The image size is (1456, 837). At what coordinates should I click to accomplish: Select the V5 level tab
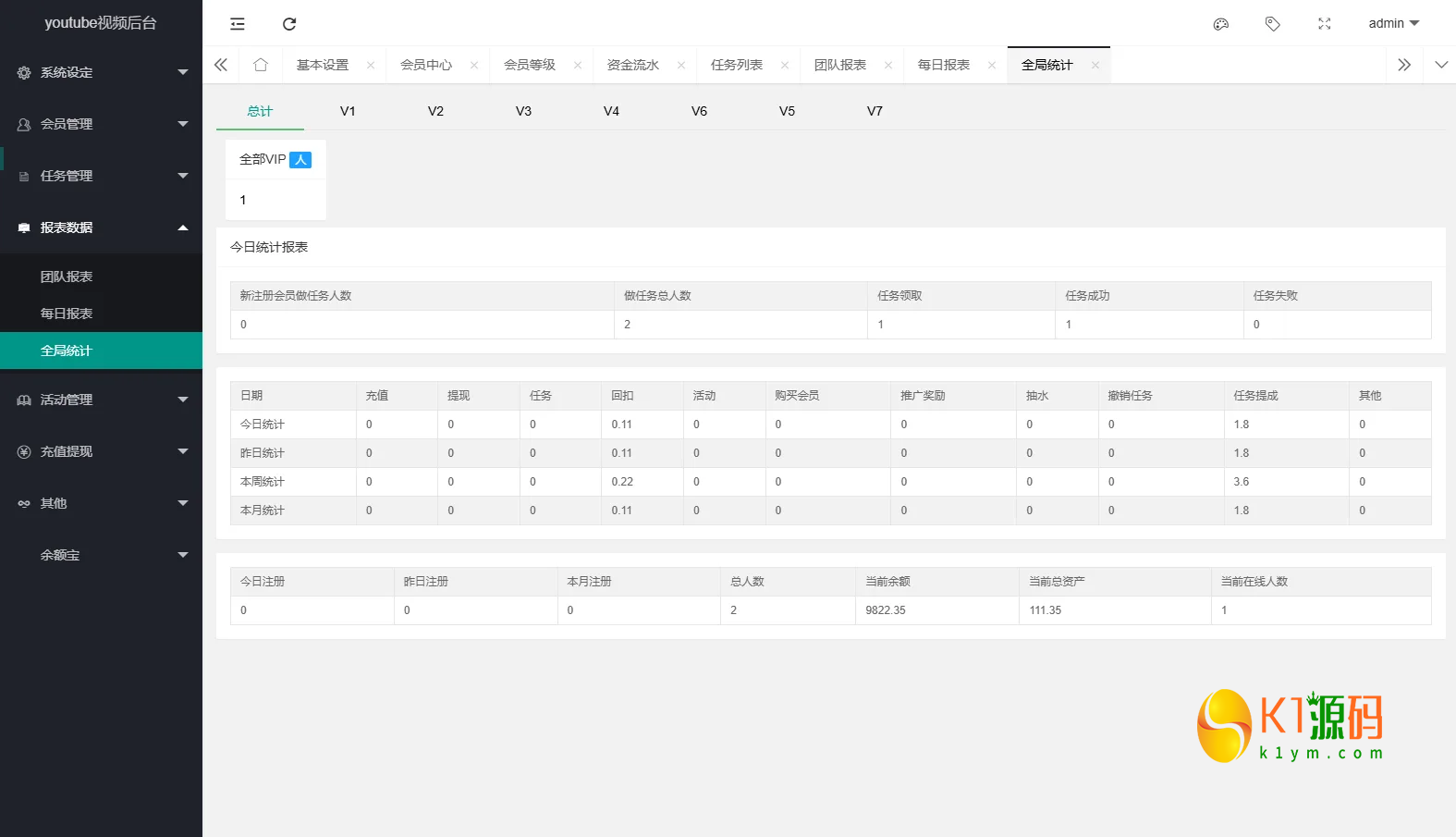coord(787,111)
